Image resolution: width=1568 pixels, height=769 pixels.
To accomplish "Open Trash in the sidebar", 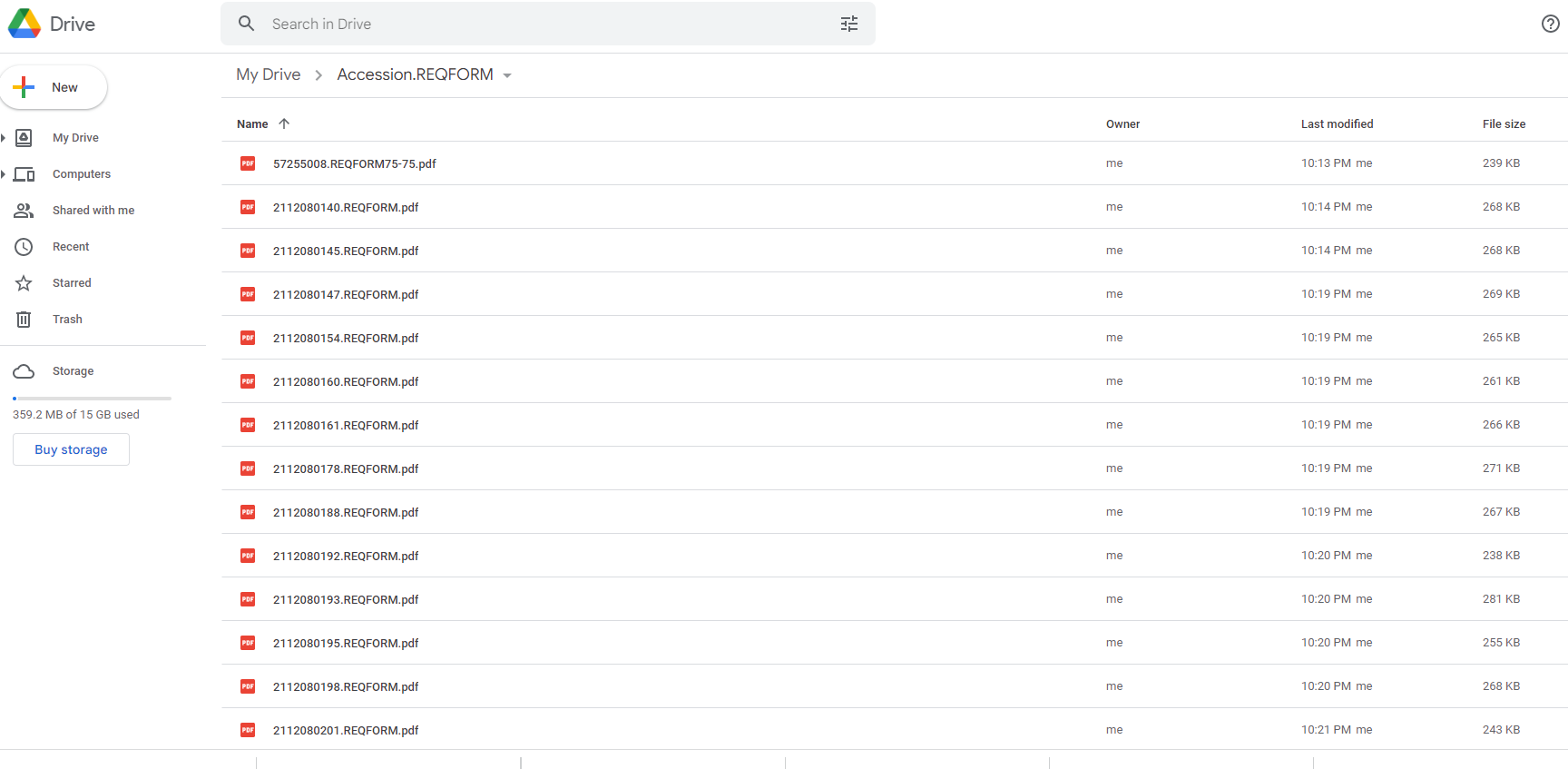I will [67, 320].
